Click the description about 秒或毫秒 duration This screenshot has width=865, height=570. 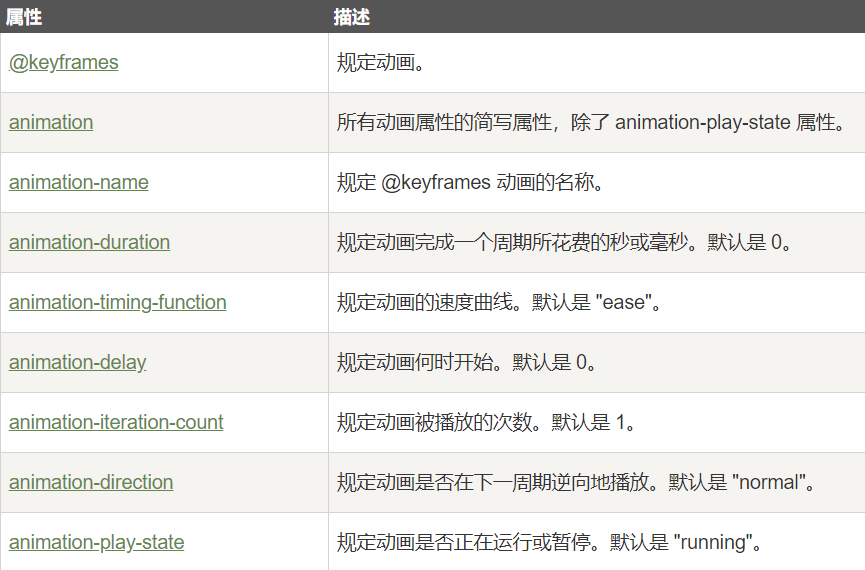click(564, 242)
